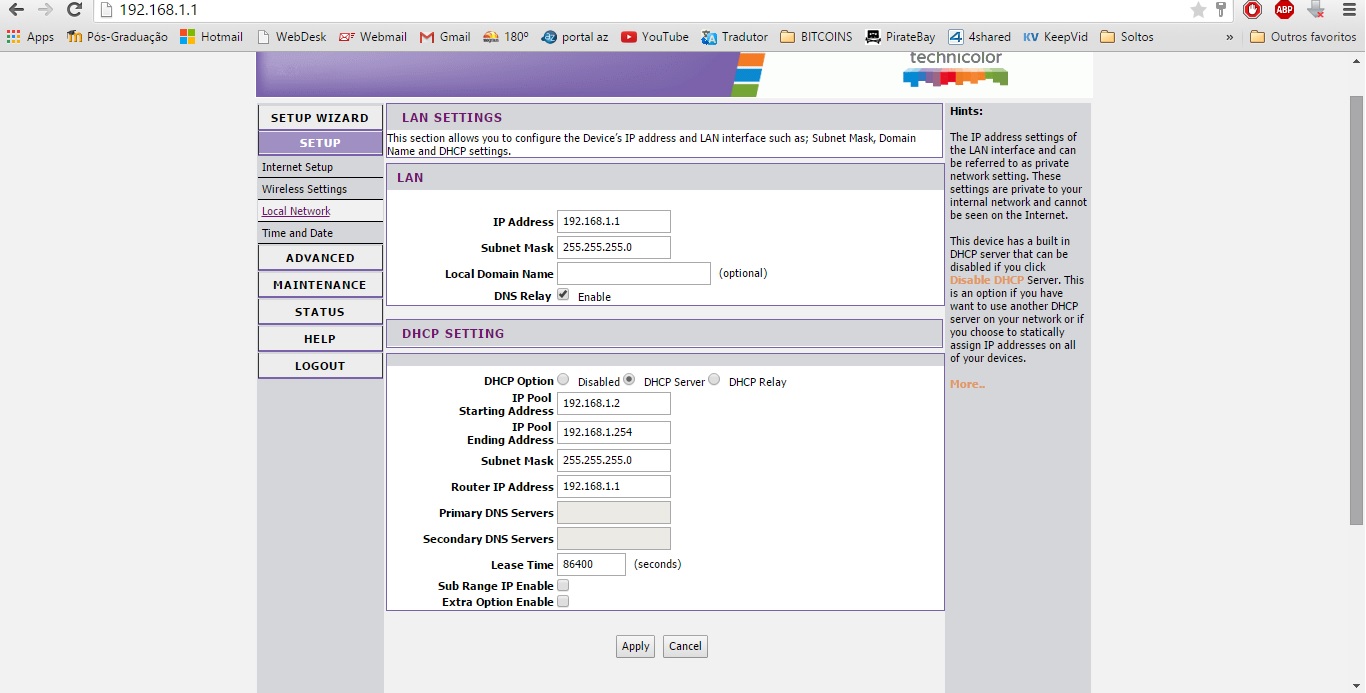
Task: Enable the Sub Range IP checkbox
Action: coord(563,585)
